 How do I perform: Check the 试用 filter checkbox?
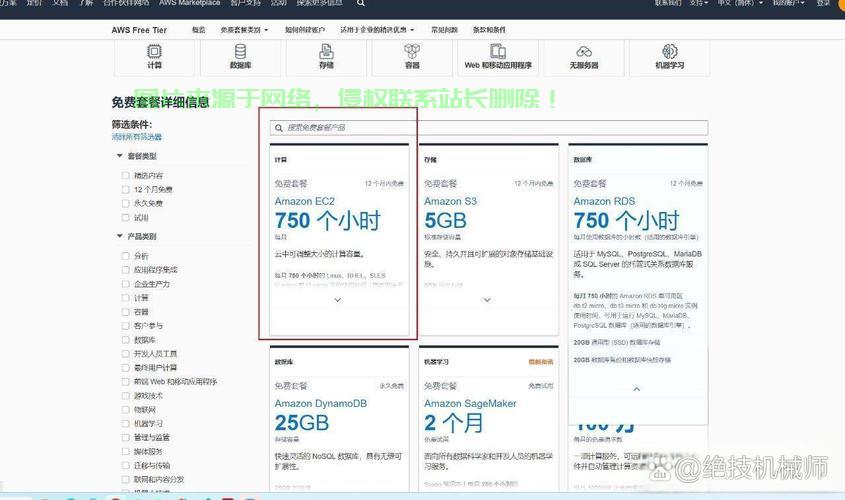coord(126,217)
